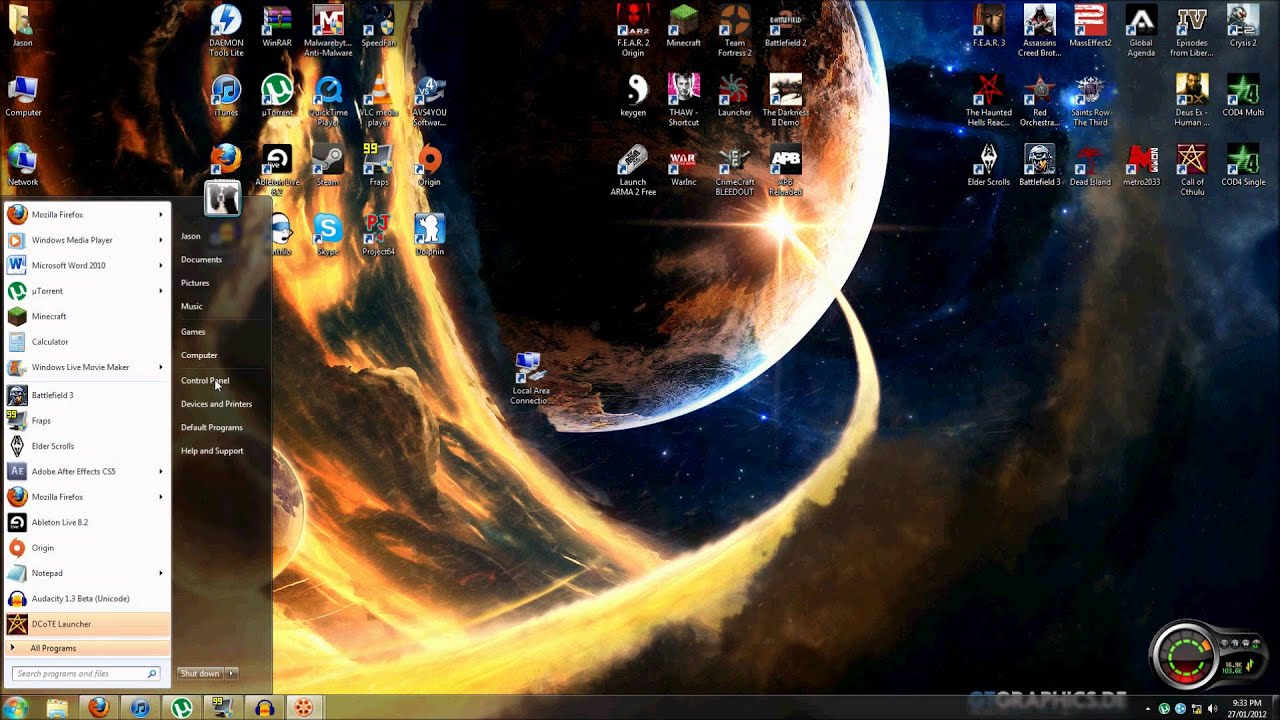The image size is (1280, 720).
Task: Open the keygen desktop icon
Action: pyautogui.click(x=633, y=96)
